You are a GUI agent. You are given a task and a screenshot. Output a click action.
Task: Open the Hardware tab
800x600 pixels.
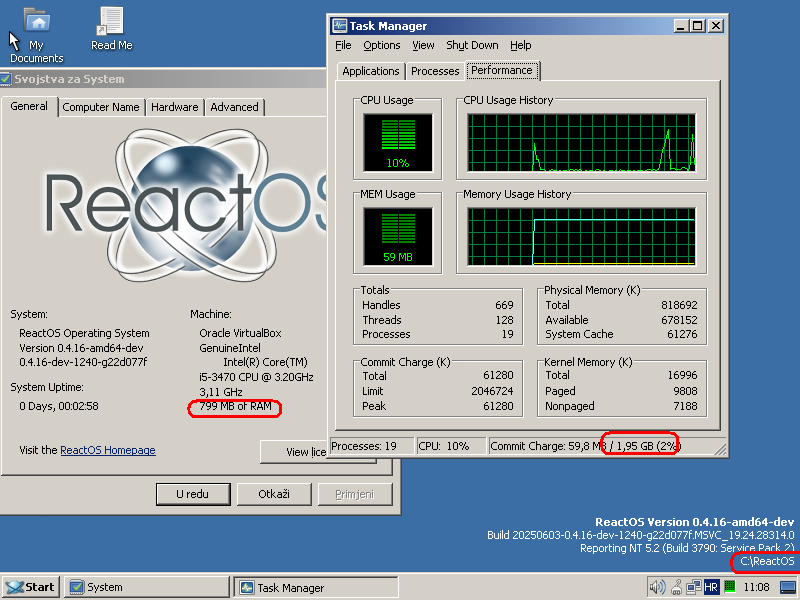[175, 107]
